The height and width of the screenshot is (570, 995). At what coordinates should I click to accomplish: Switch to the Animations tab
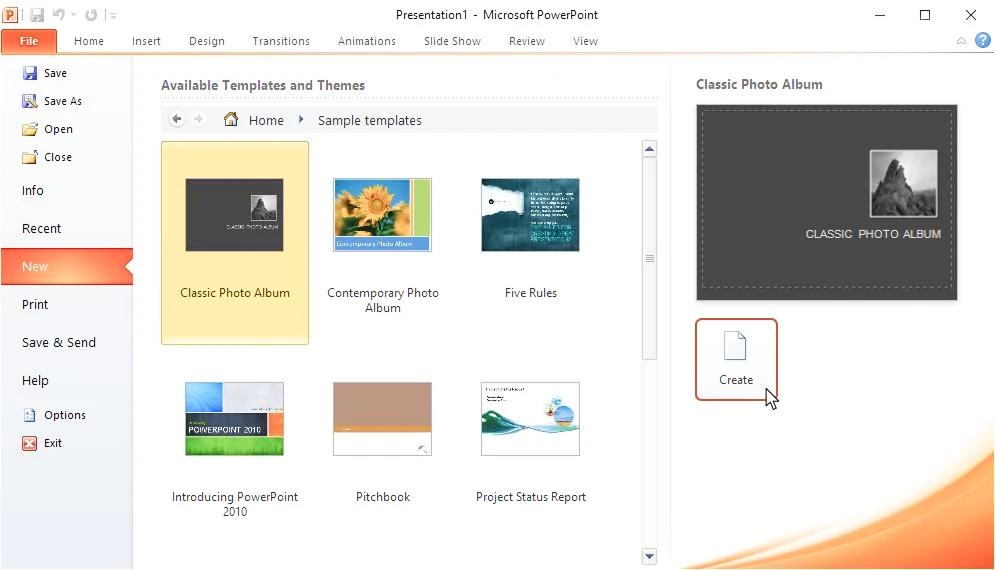point(367,41)
